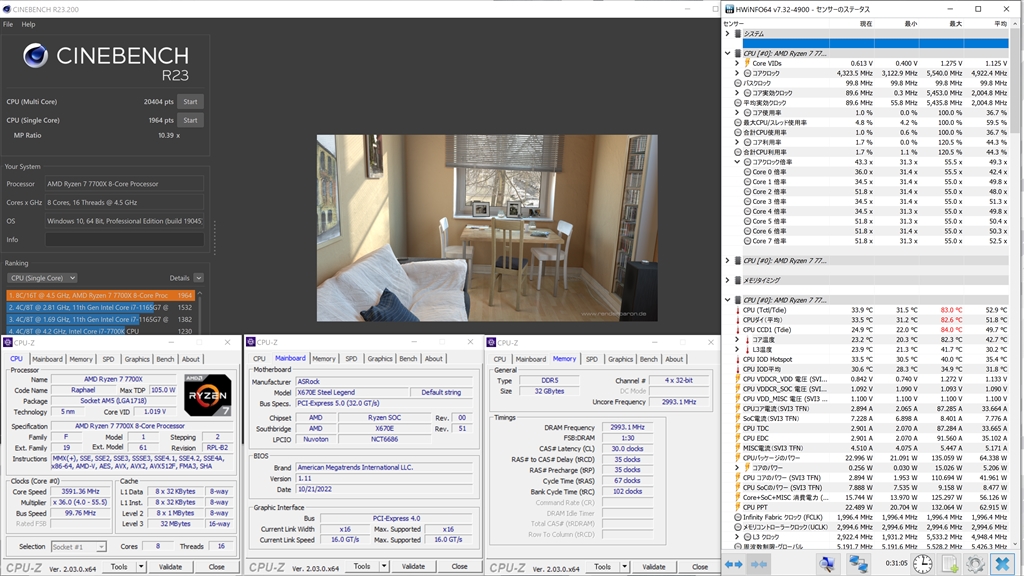Start the CPU (Single Core) benchmark
1024x576 pixels.
190,120
